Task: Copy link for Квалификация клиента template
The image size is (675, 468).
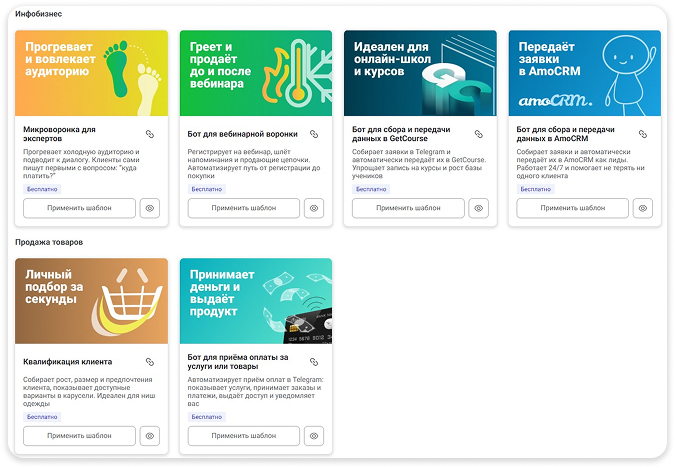Action: tap(150, 362)
